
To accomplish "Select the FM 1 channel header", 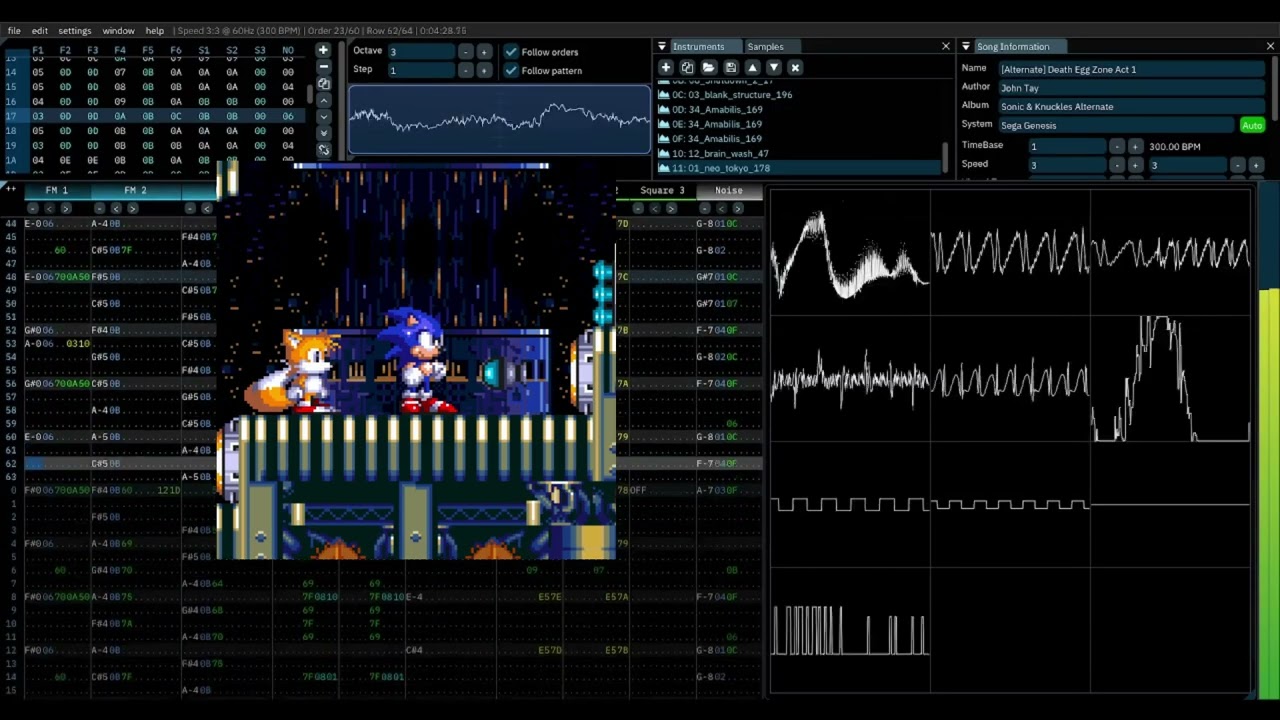I will coord(57,190).
